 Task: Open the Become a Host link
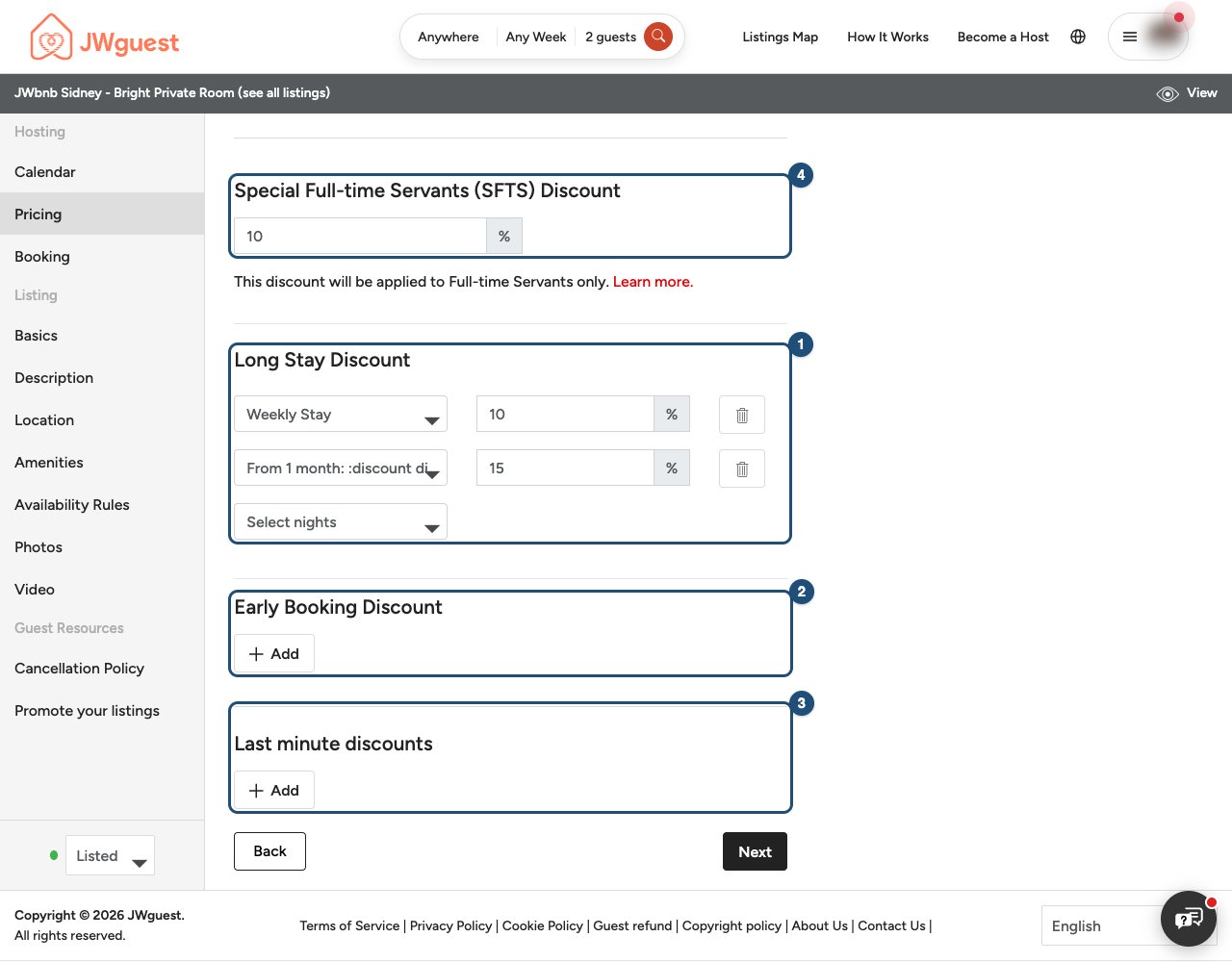pyautogui.click(x=1003, y=37)
